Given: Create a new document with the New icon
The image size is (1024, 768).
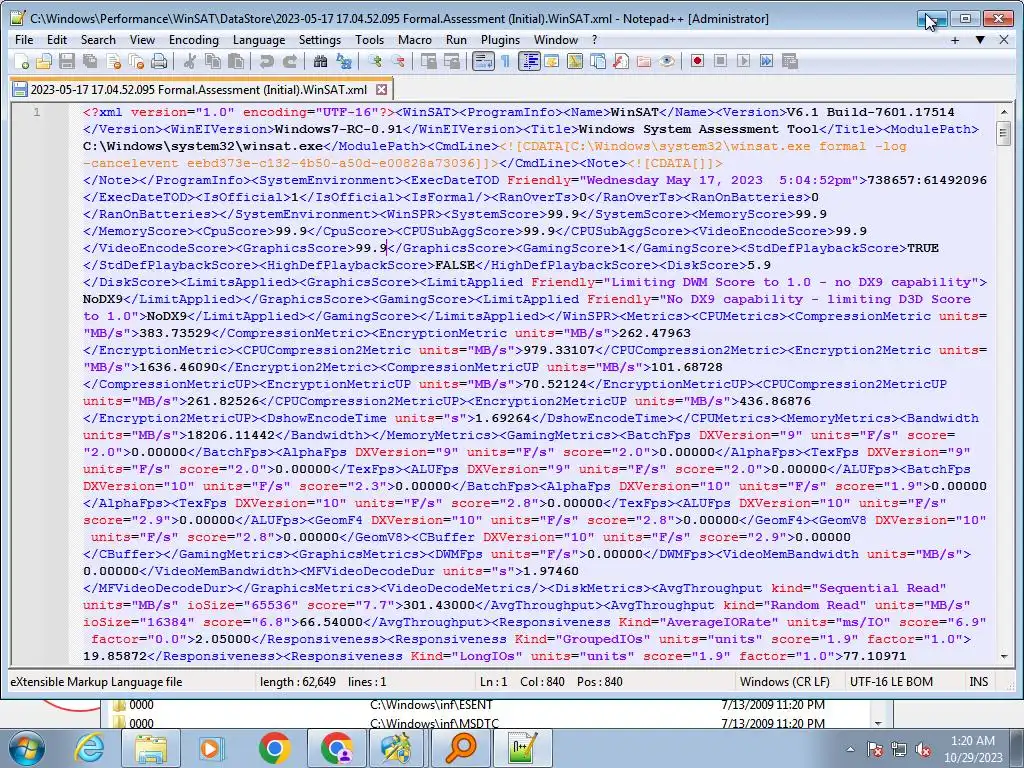Looking at the screenshot, I should pos(22,61).
